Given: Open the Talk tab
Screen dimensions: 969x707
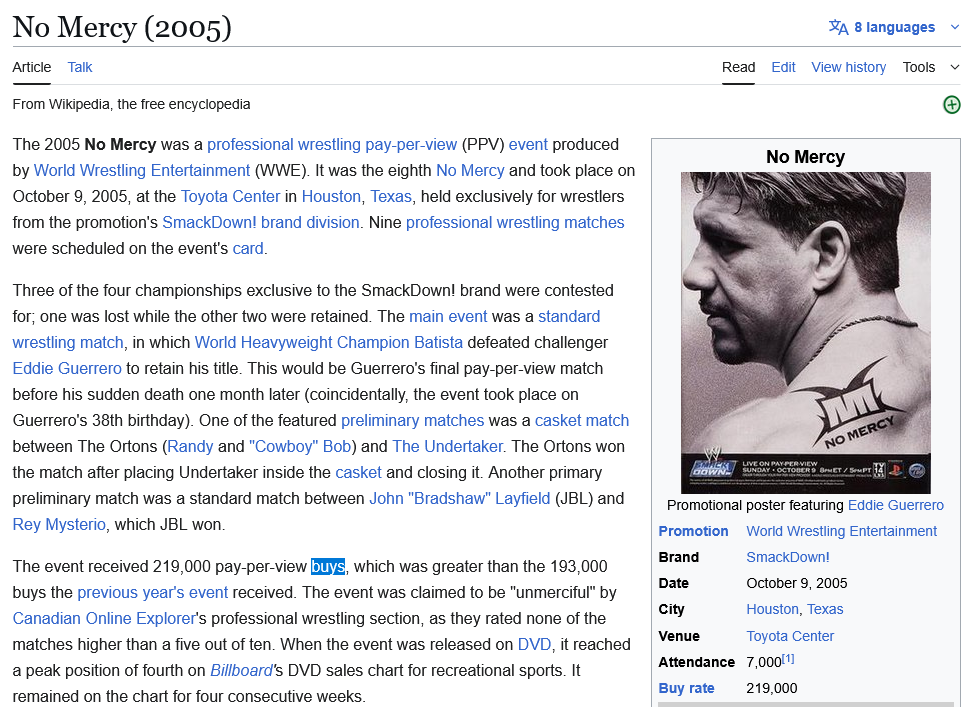Looking at the screenshot, I should pos(80,67).
